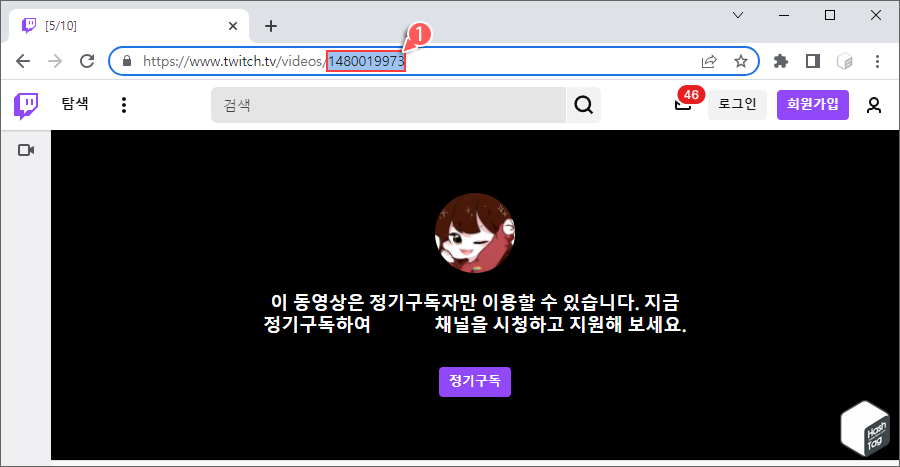Open the three-dot more menu beside 탐색

tap(124, 105)
